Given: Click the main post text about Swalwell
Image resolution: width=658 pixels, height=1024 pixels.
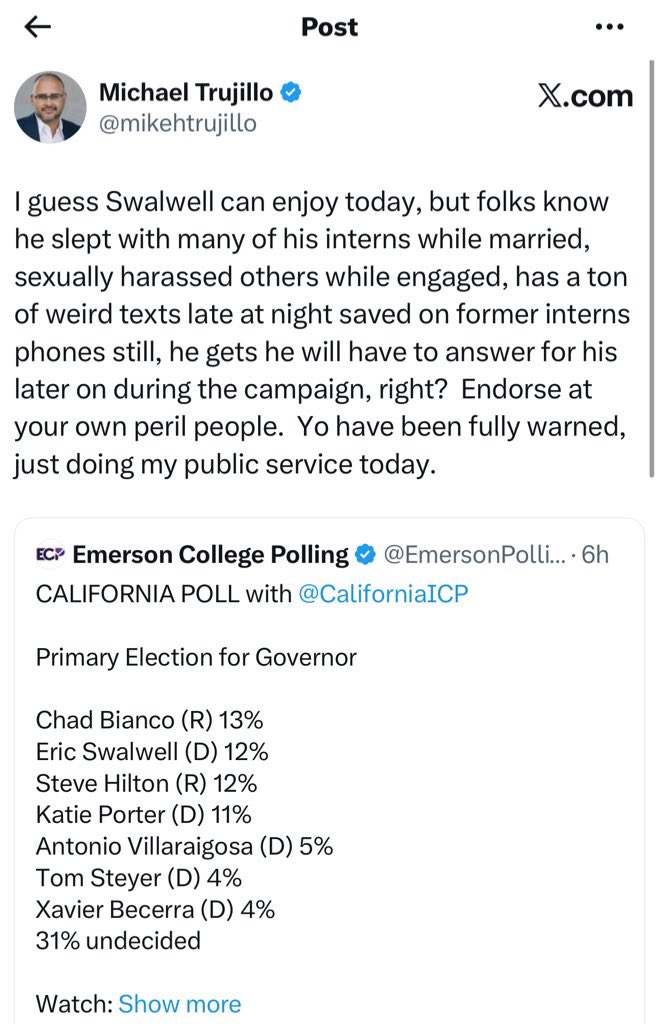Looking at the screenshot, I should point(322,334).
